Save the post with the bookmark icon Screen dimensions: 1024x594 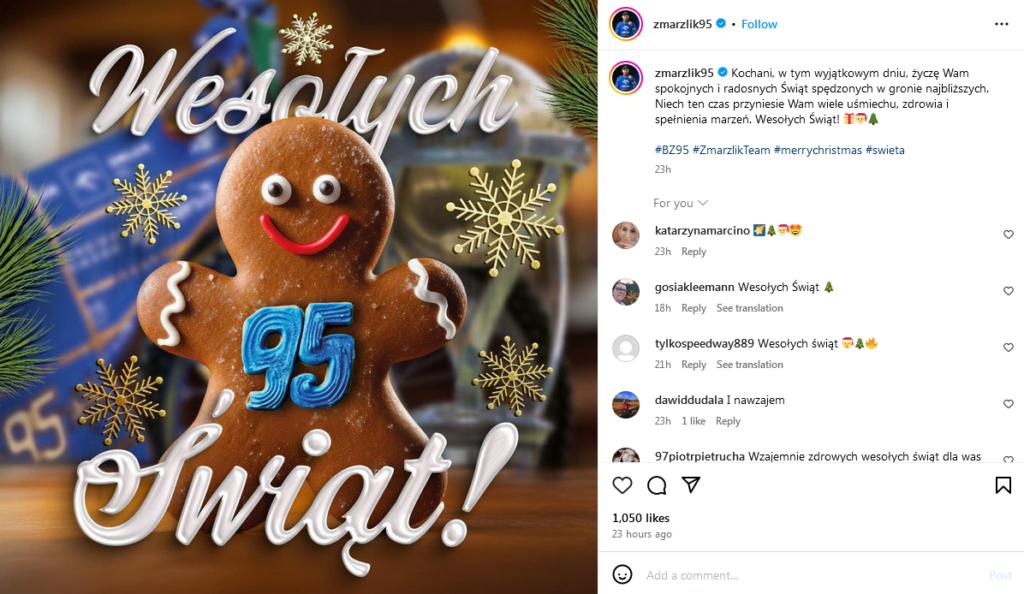(x=1003, y=485)
